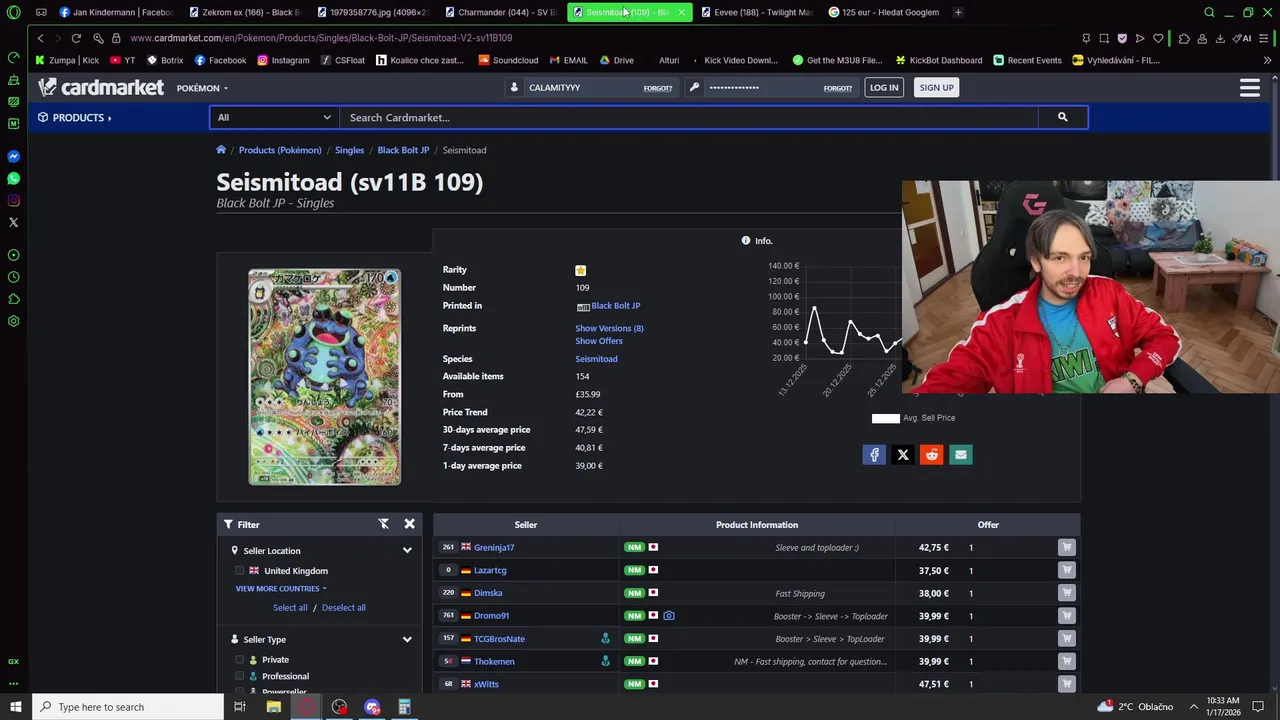Add Dimska's offer to the cart
The width and height of the screenshot is (1280, 720).
[x=1067, y=593]
